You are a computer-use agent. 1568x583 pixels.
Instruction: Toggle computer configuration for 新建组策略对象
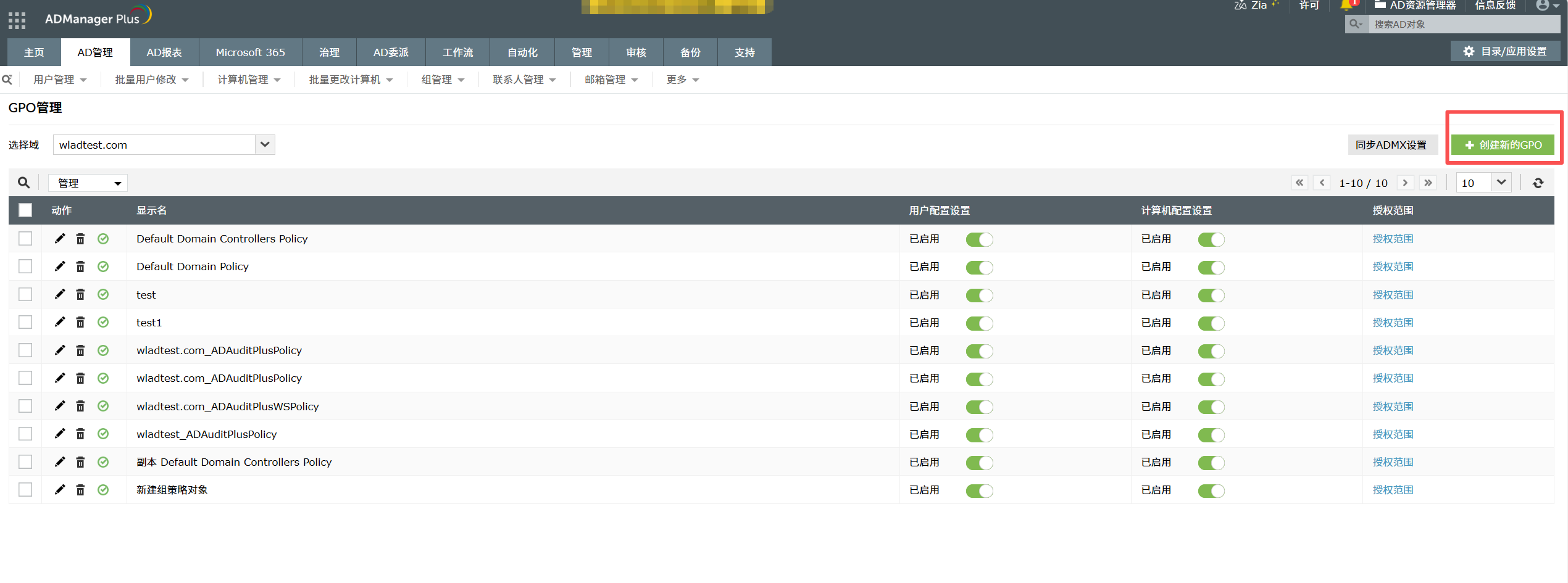click(x=1211, y=491)
